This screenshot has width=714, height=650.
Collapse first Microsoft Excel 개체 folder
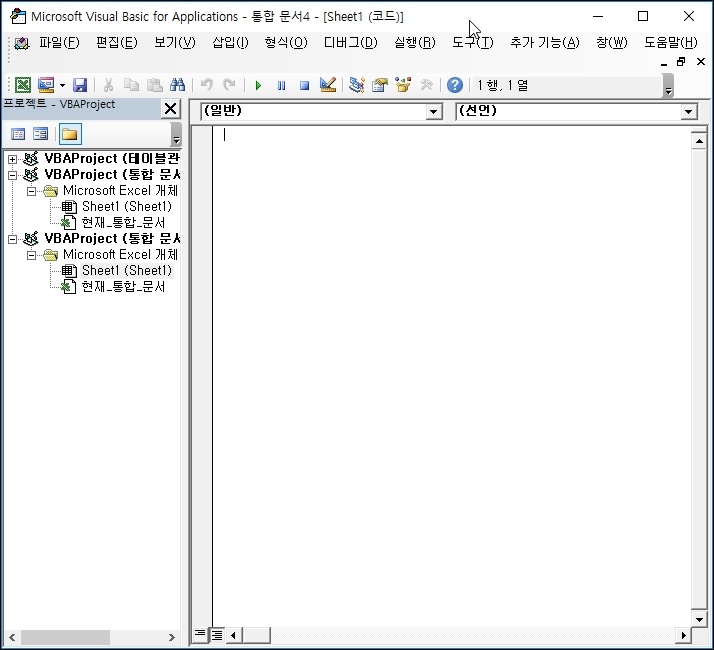click(x=31, y=191)
